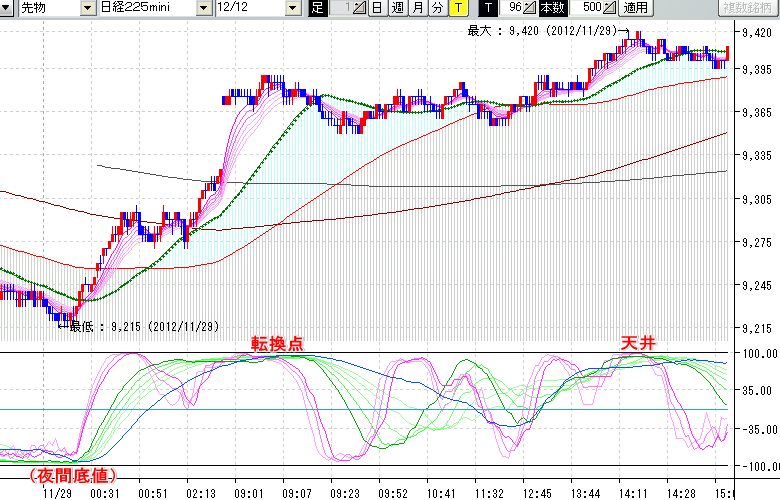The image size is (780, 500).
Task: Toggle the yellow T tick button
Action: click(x=457, y=8)
